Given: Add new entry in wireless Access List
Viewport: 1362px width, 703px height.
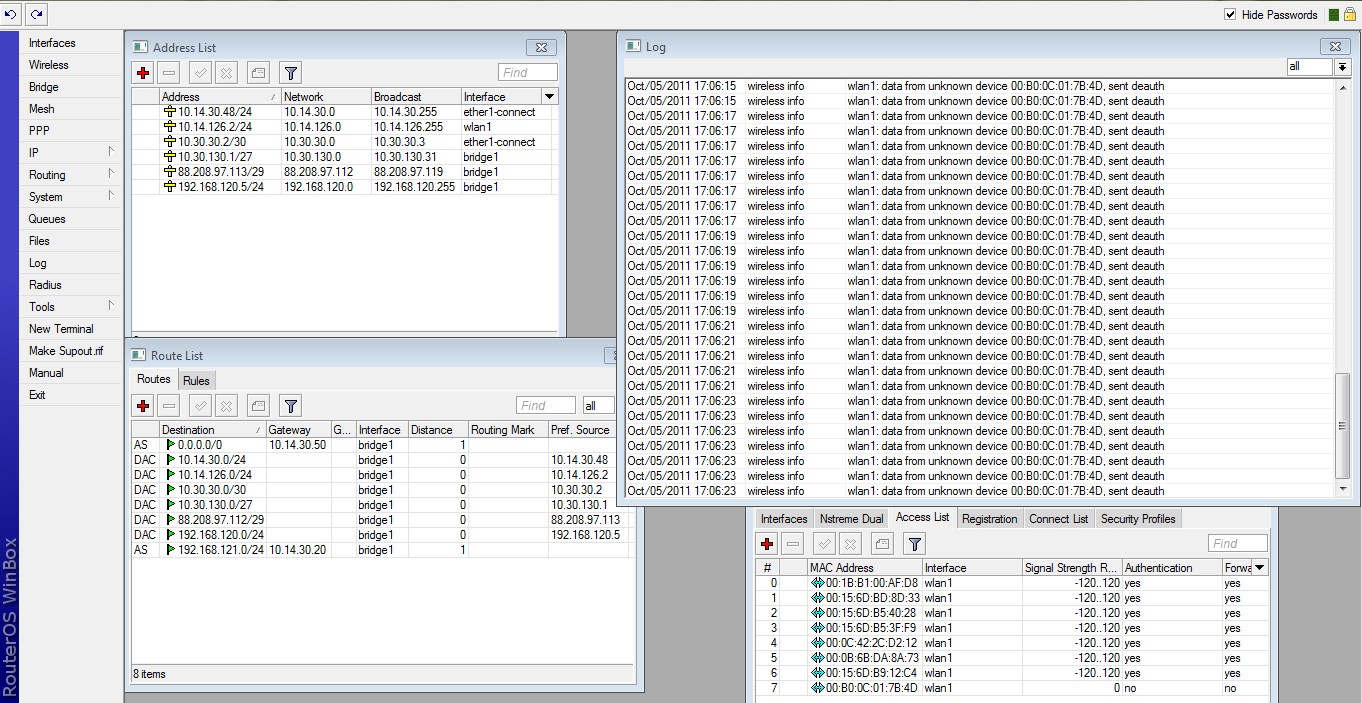Looking at the screenshot, I should pos(767,543).
